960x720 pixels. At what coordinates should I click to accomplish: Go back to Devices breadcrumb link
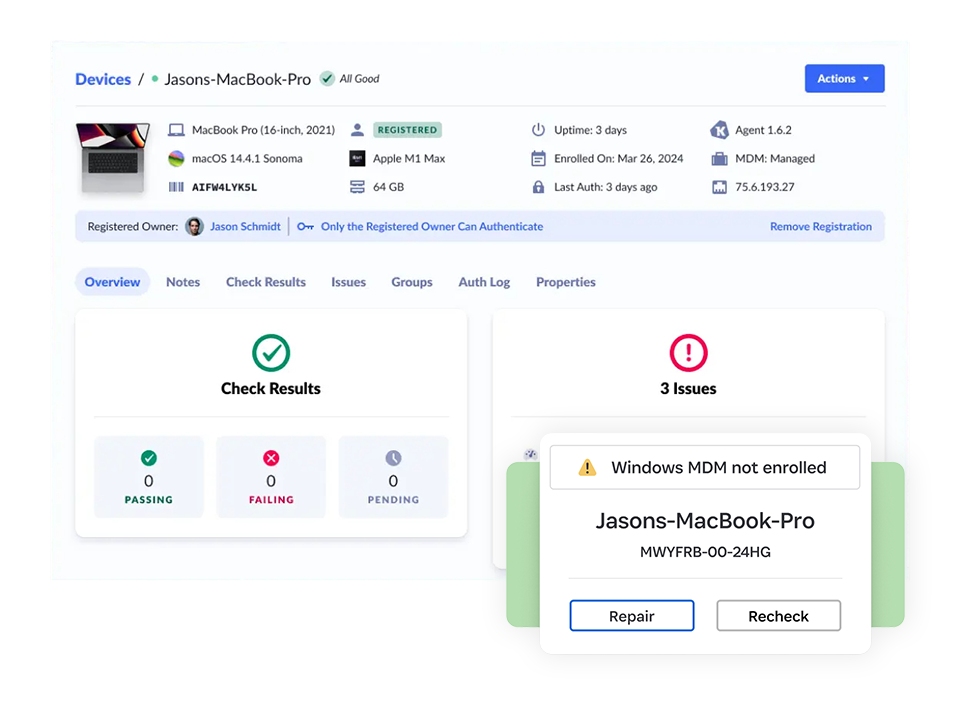103,79
